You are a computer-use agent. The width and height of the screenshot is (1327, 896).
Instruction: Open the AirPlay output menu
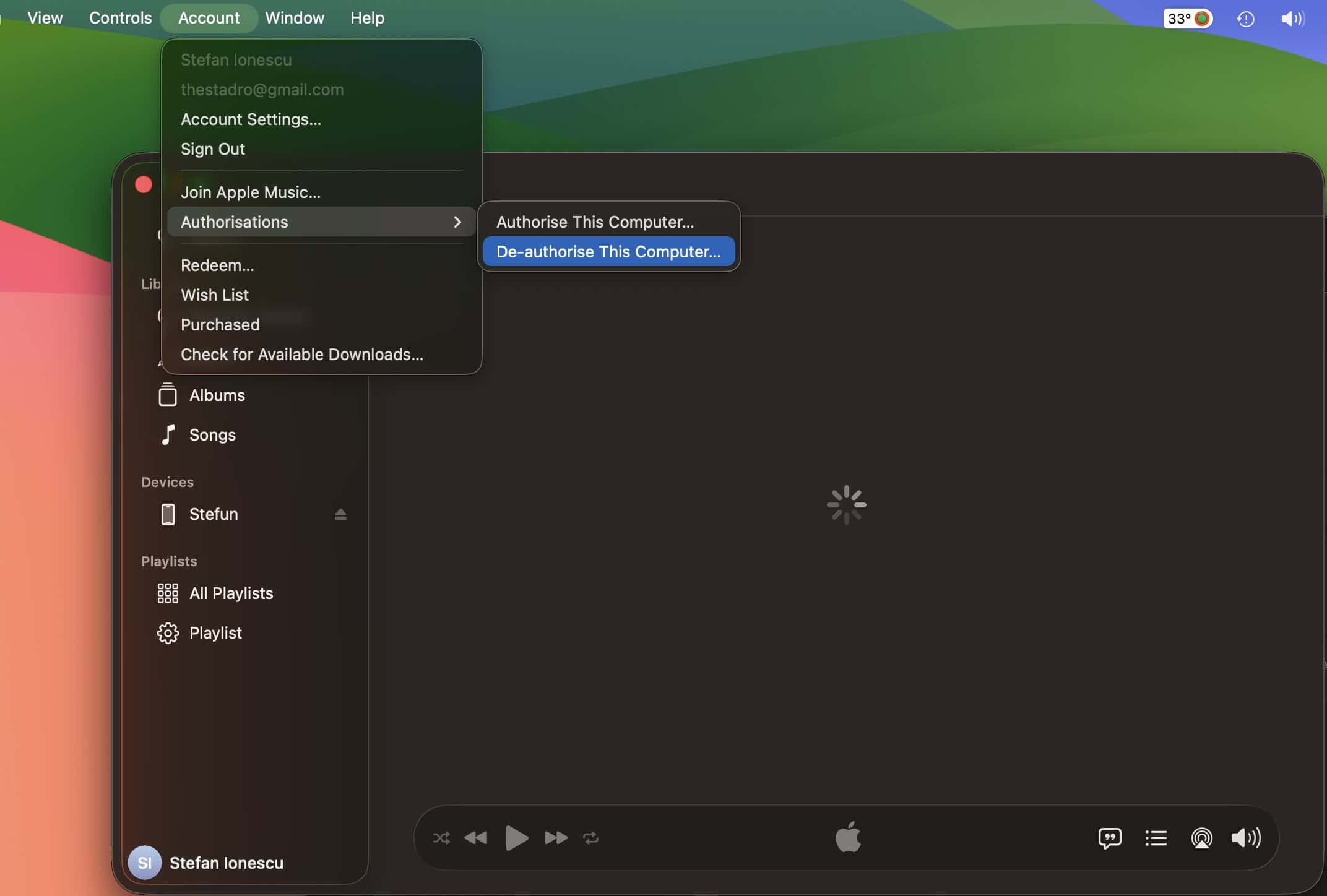[1201, 838]
